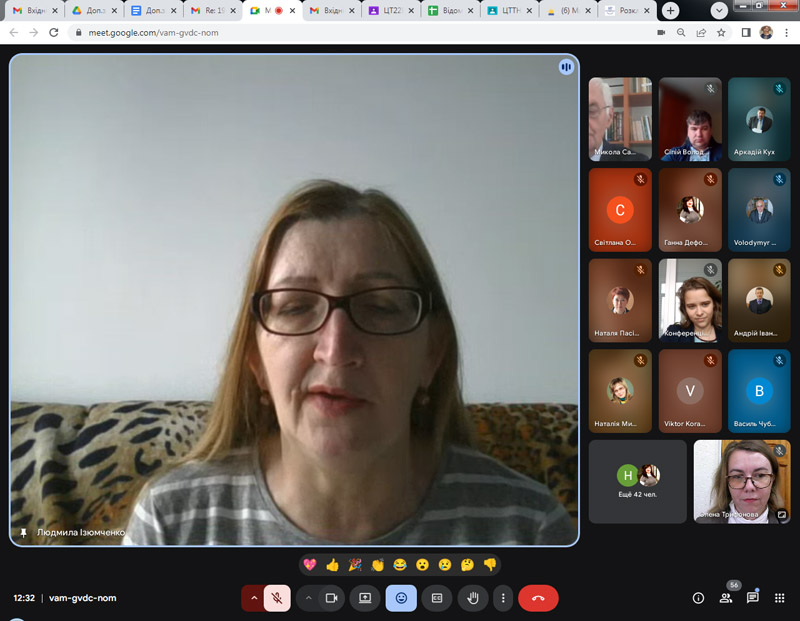Toggle the camera on or off

click(x=330, y=598)
